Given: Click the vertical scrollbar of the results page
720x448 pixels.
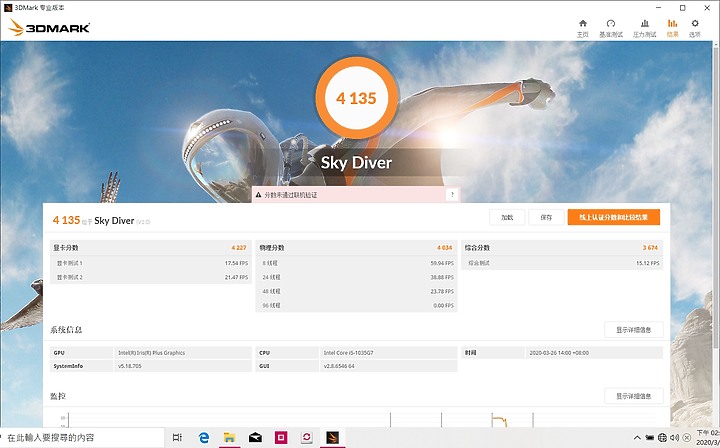Looking at the screenshot, I should 716,197.
